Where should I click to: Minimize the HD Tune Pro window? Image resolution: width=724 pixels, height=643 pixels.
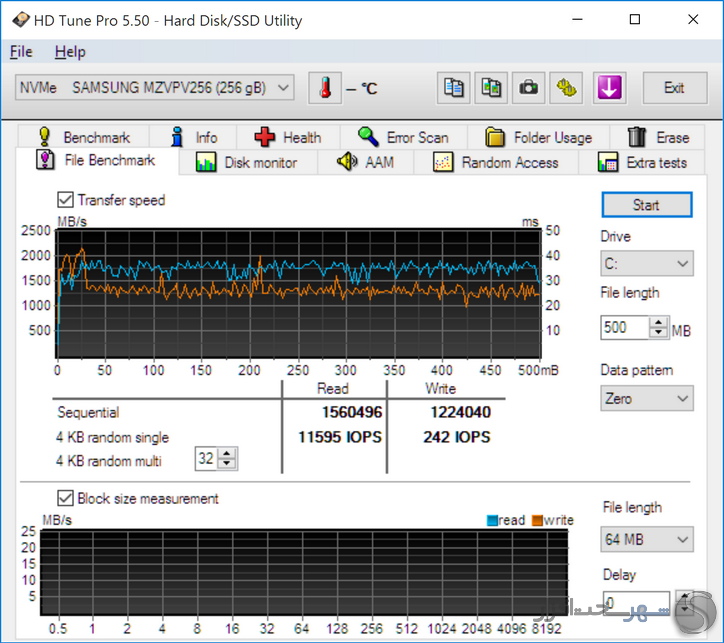[x=577, y=19]
